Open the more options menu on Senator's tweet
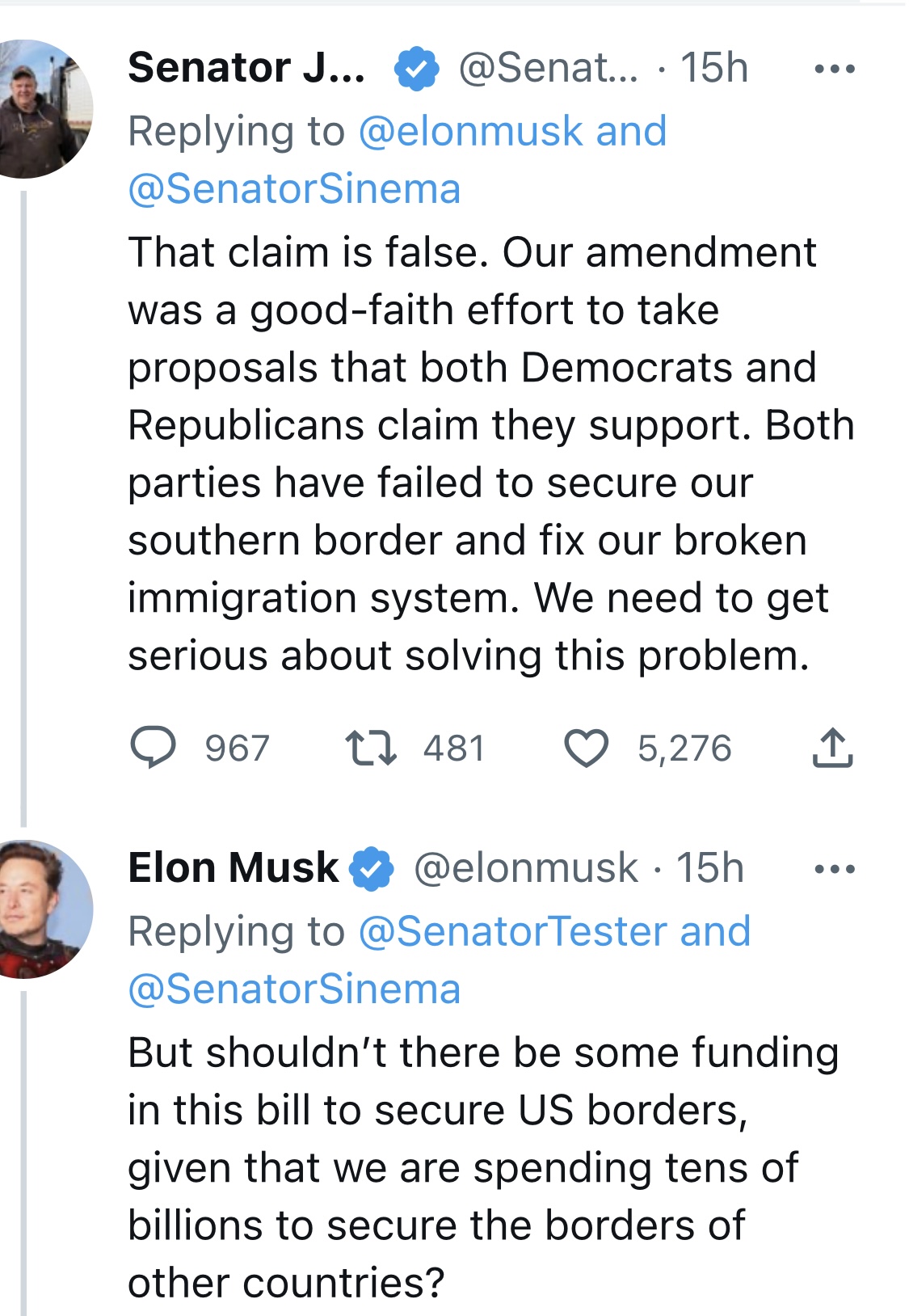909x1316 pixels. click(x=835, y=70)
